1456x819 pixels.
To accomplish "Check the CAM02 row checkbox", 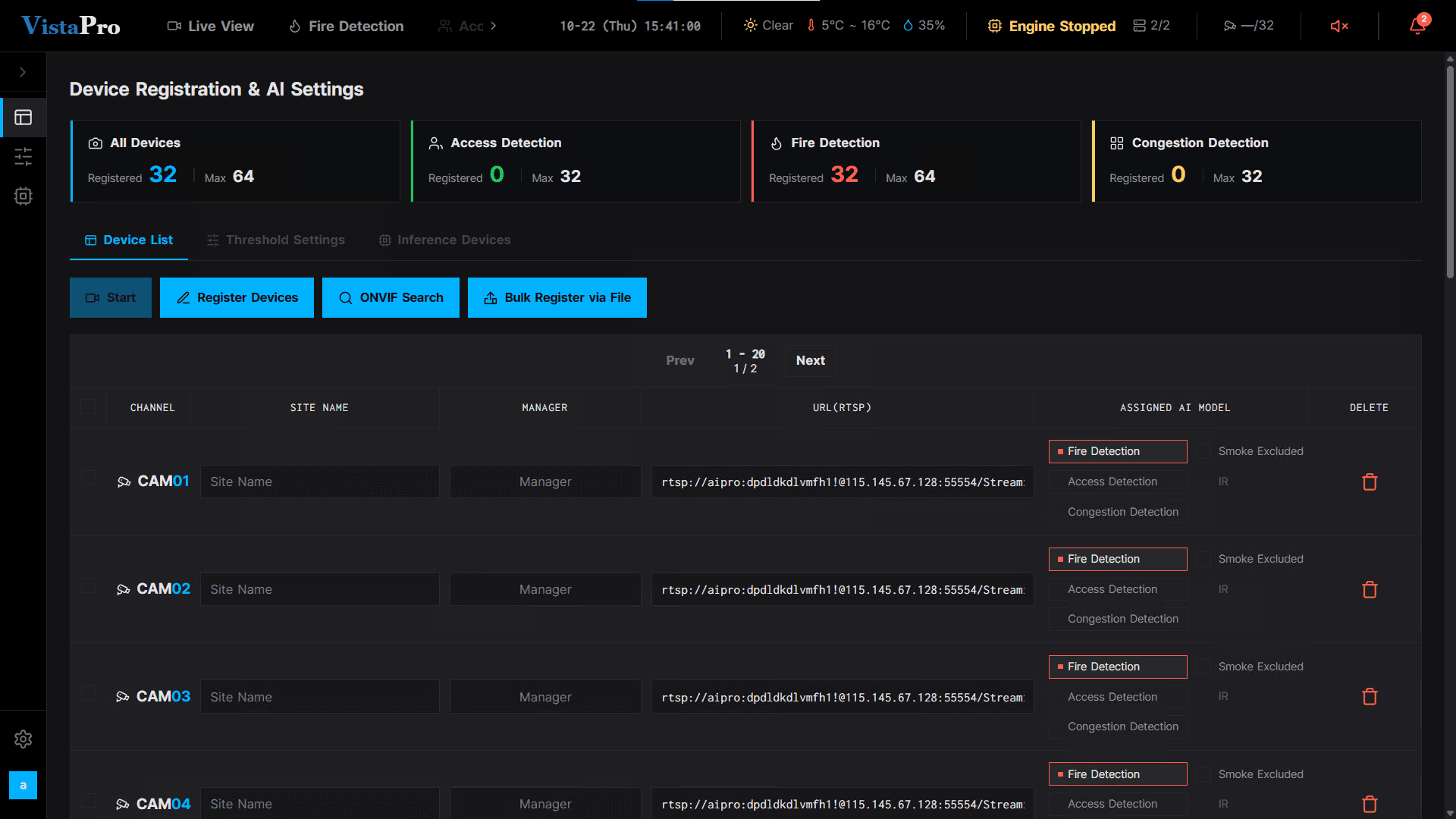I will click(89, 586).
